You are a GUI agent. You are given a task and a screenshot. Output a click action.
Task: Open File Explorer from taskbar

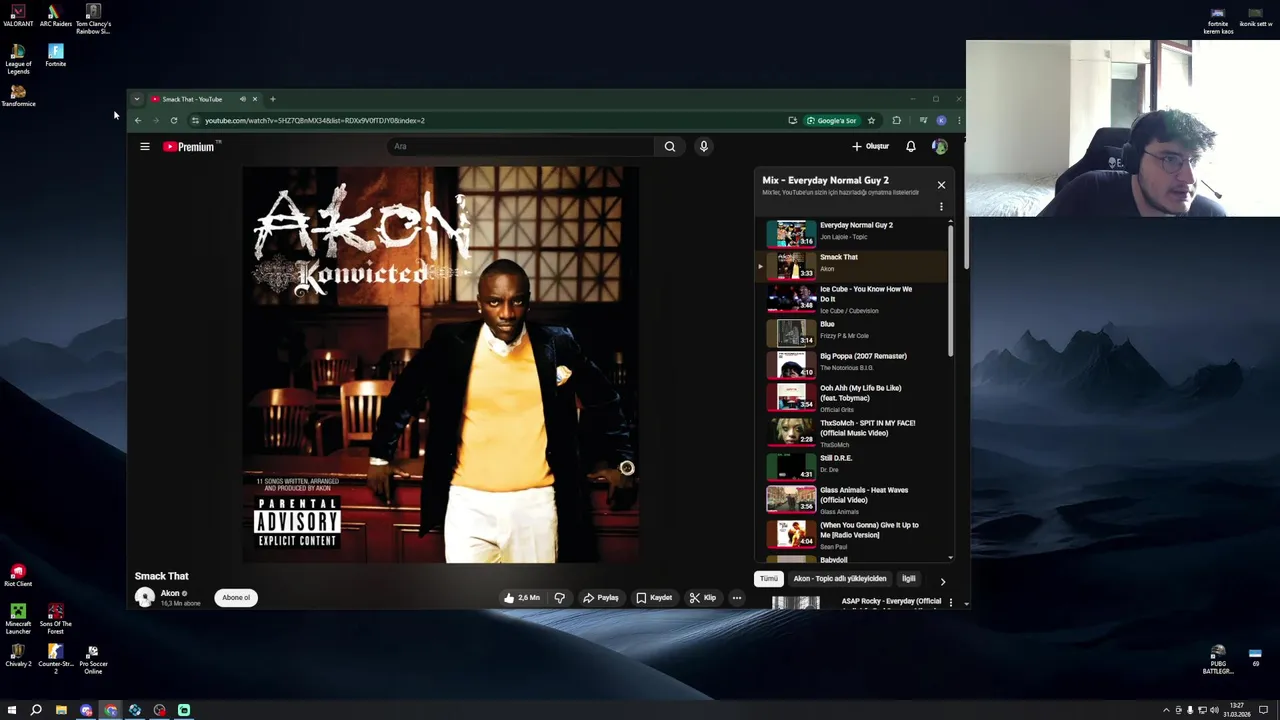click(61, 710)
